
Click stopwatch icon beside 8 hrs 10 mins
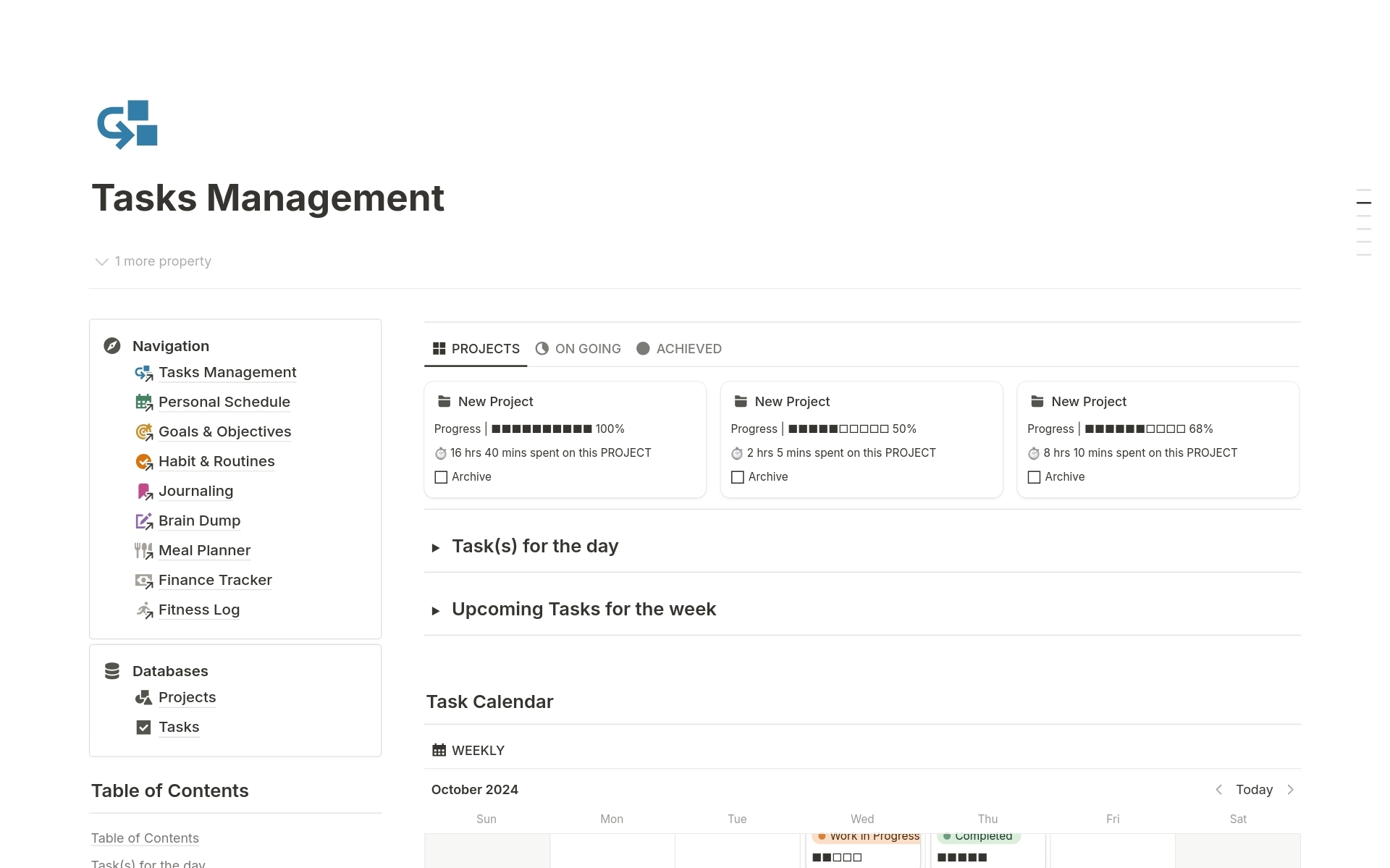1034,453
